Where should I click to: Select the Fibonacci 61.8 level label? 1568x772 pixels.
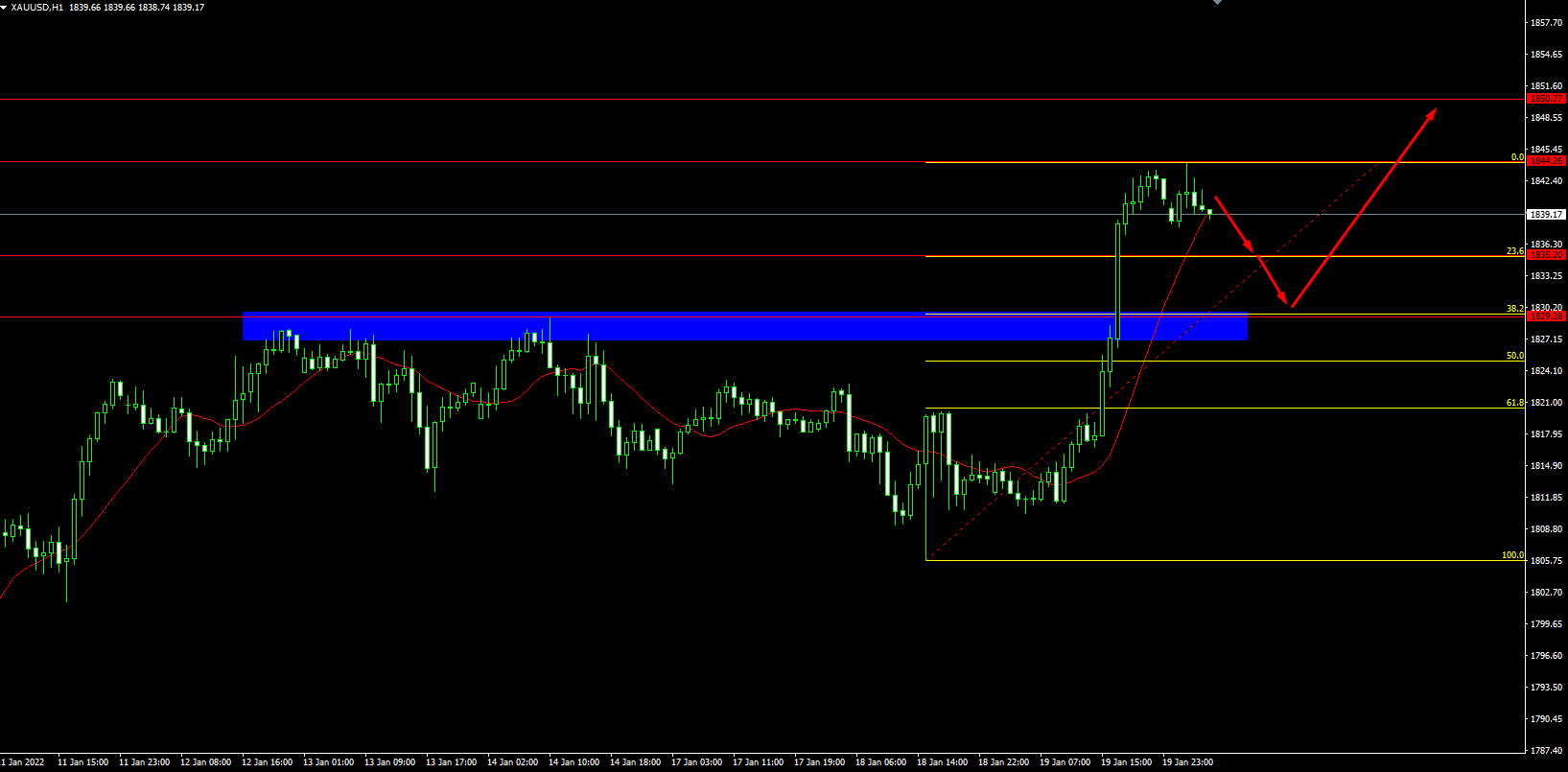pyautogui.click(x=1514, y=403)
